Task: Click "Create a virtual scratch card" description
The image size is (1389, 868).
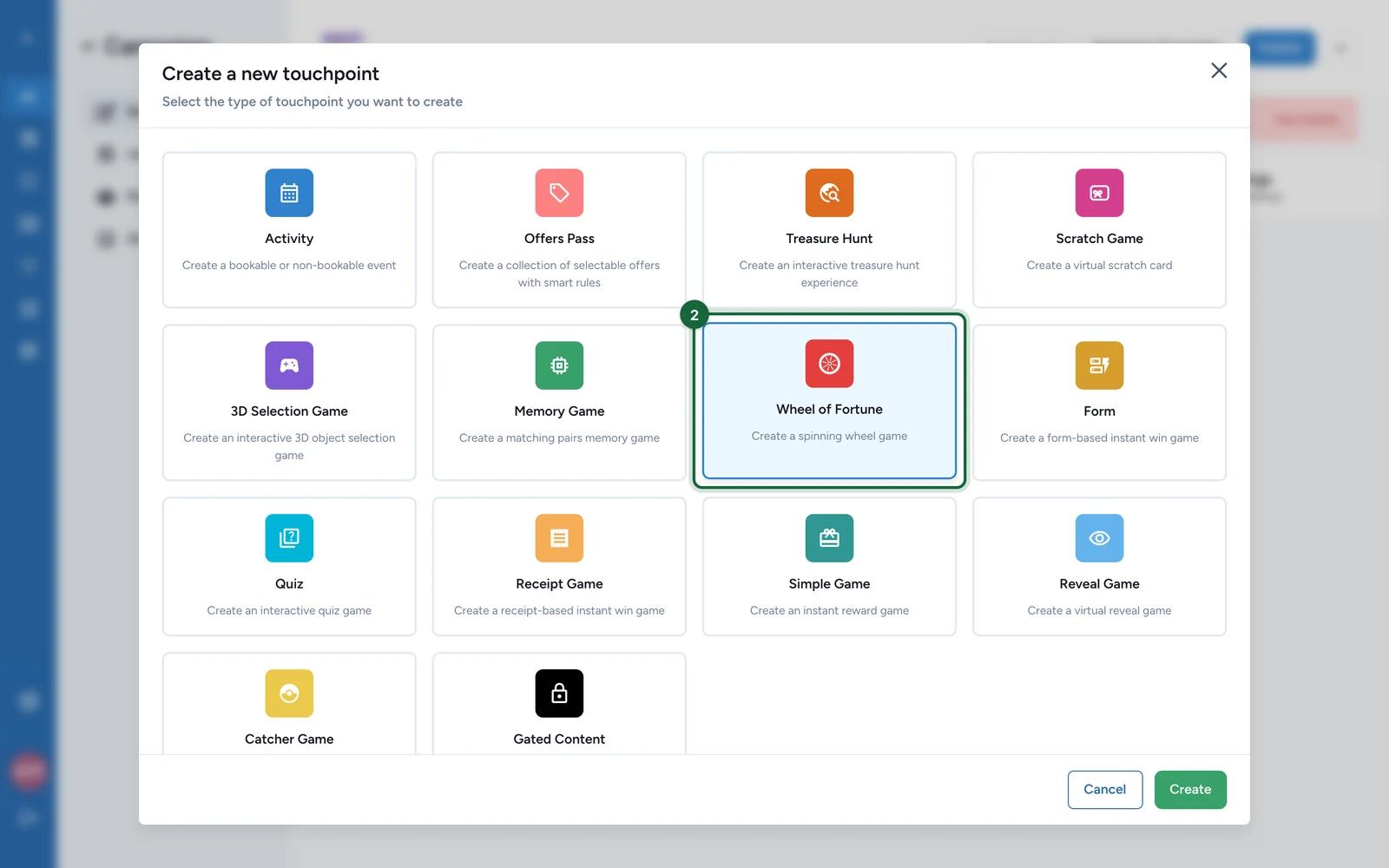Action: pos(1099,266)
